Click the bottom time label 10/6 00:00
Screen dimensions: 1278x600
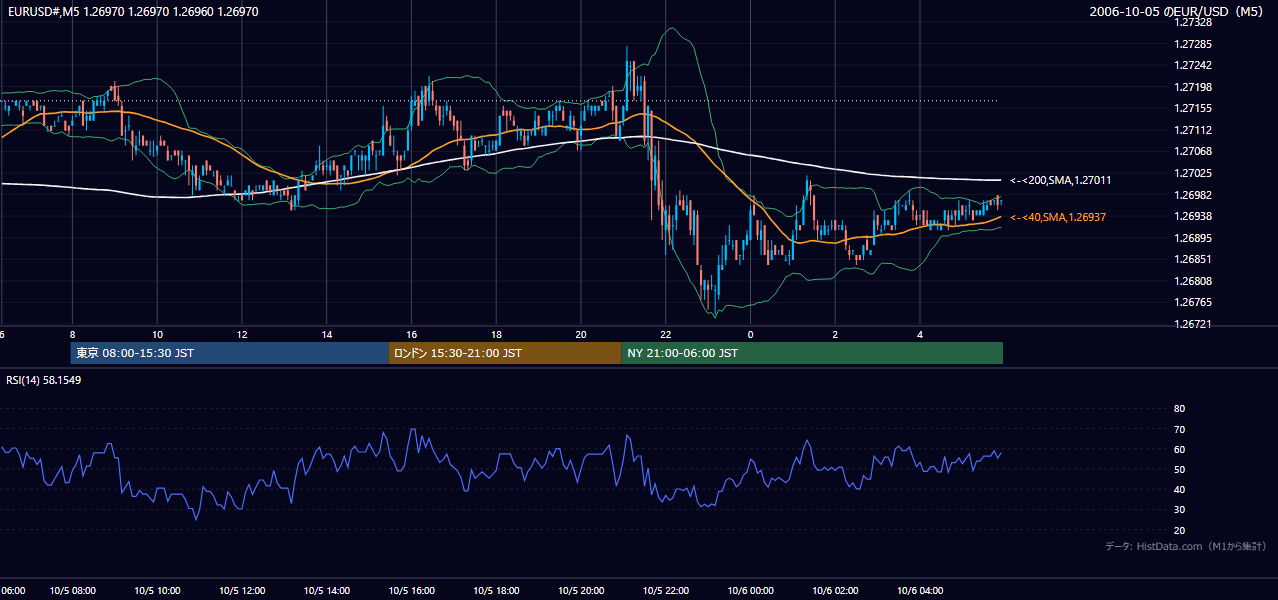(x=751, y=591)
